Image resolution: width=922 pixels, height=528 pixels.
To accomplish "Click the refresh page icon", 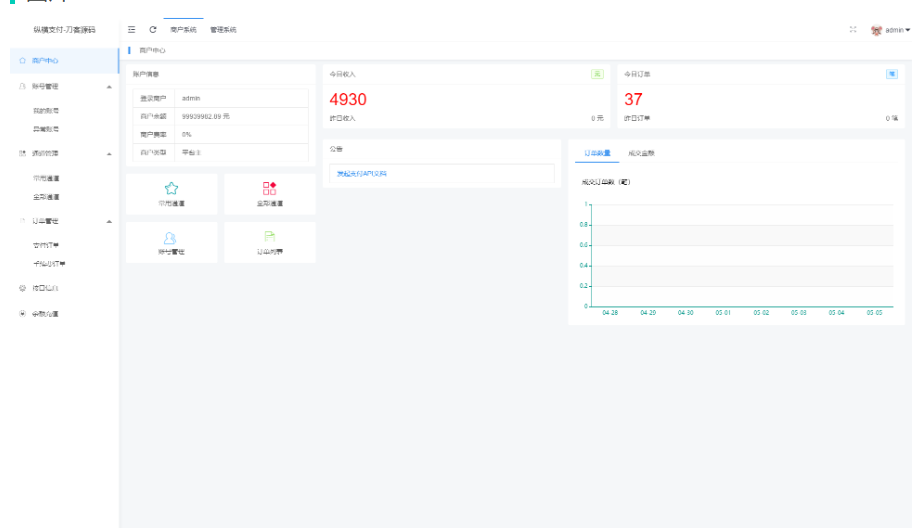I will pos(153,30).
